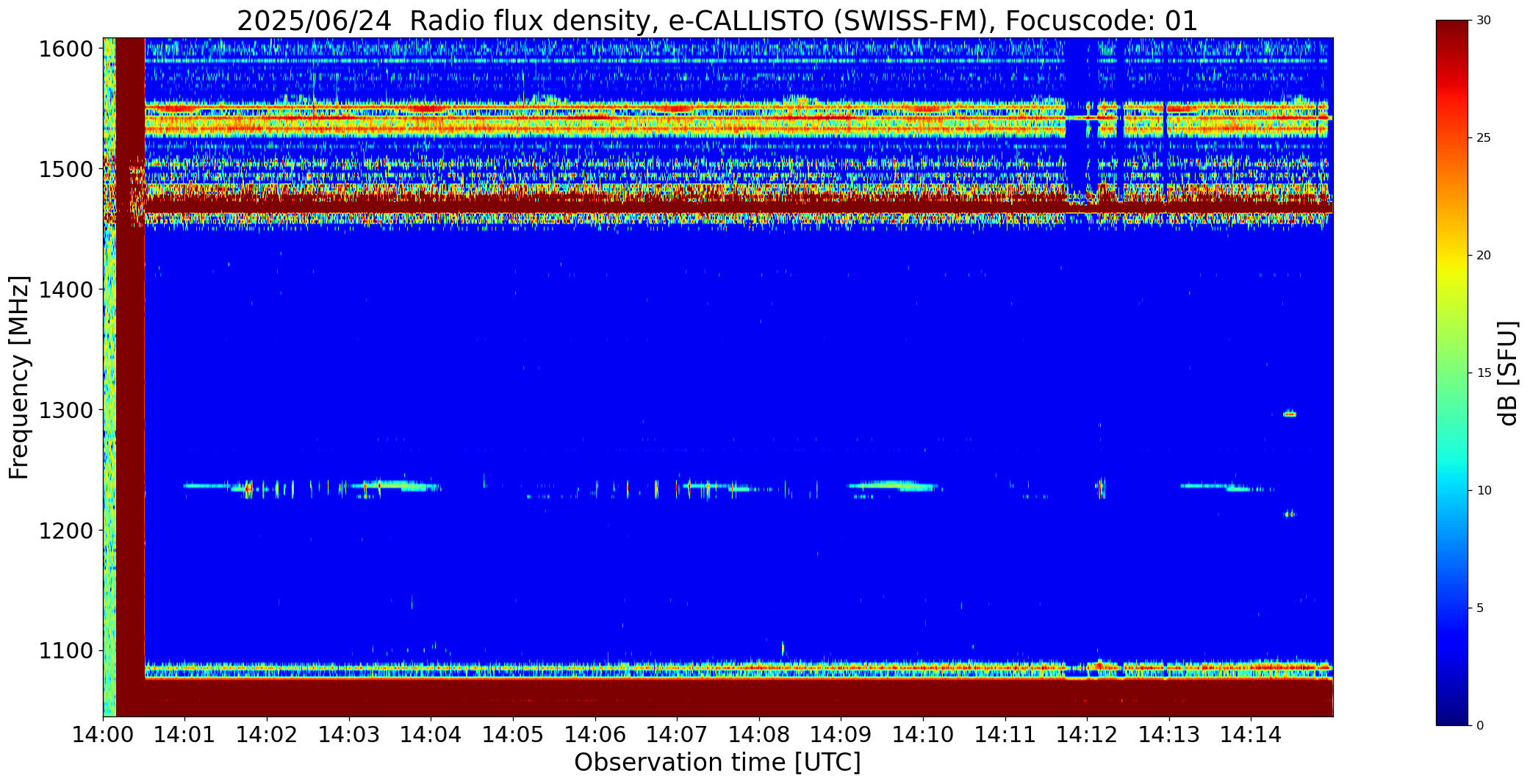Click the plot title text
This screenshot has width=1530, height=784.
point(716,21)
